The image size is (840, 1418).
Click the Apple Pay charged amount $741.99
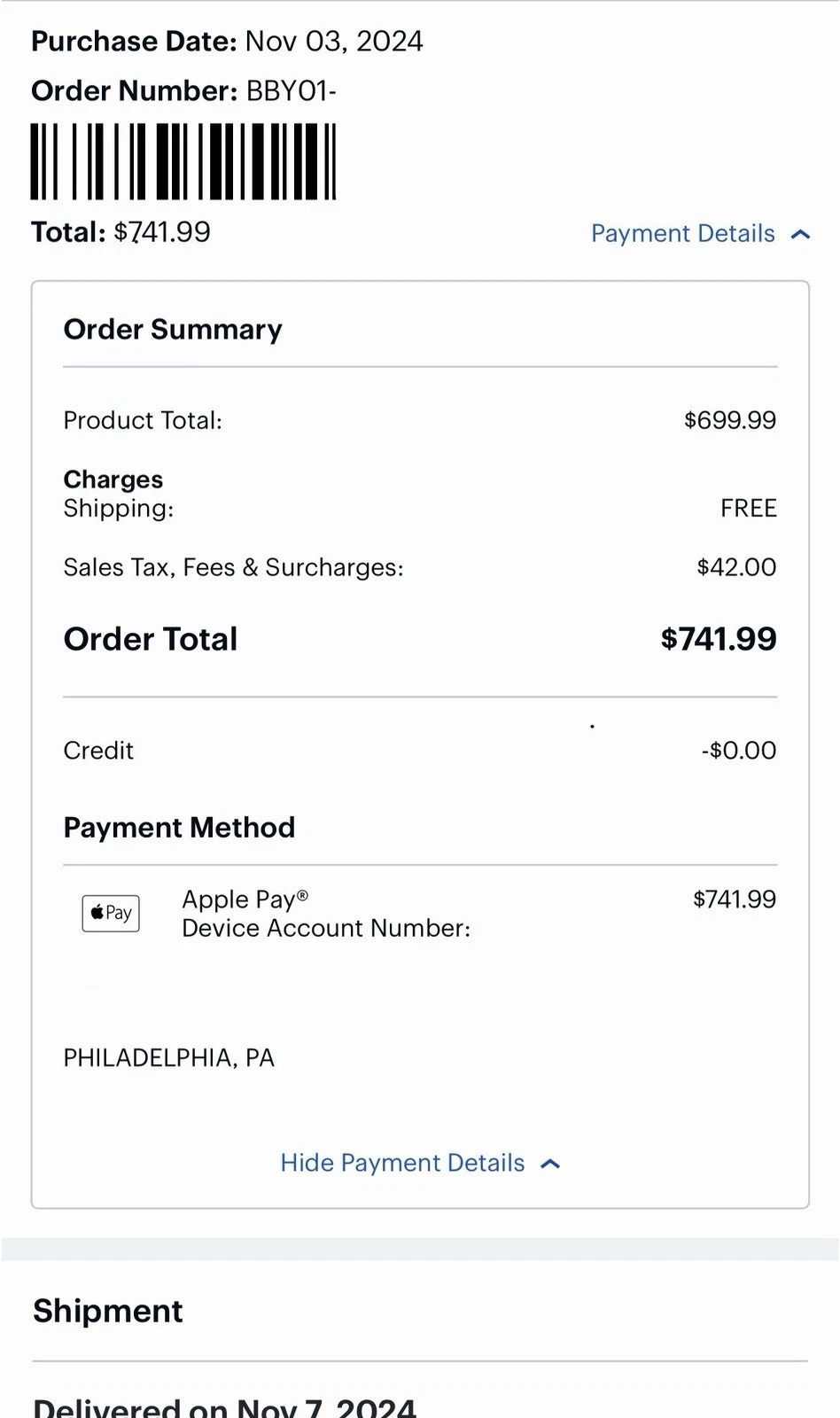[734, 900]
